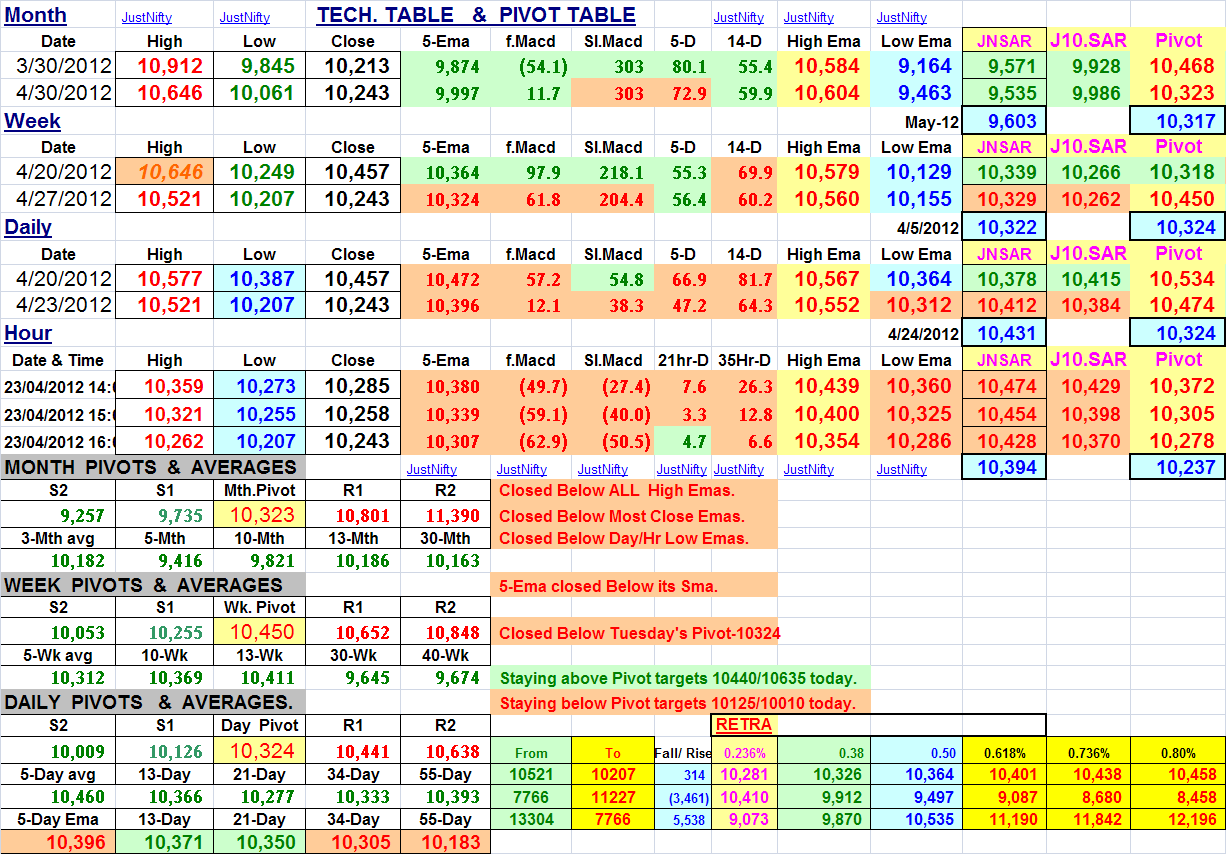Select 55-Day Ema value 10,183
This screenshot has width=1226, height=854.
point(446,842)
